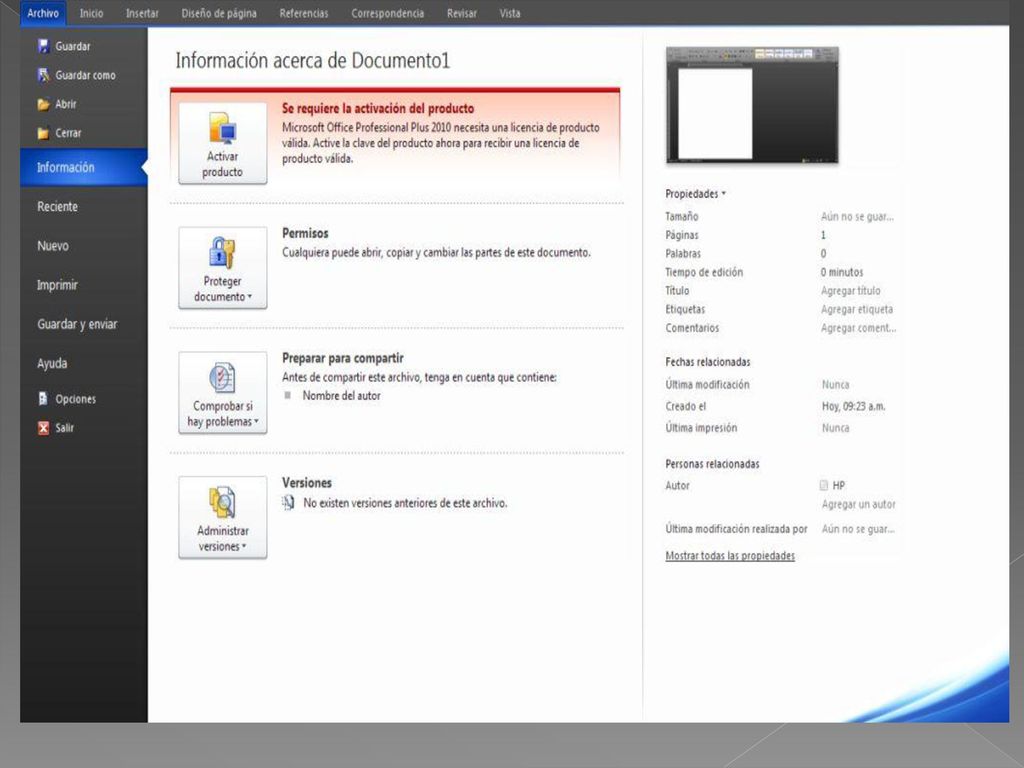Screen dimensions: 1024x768
Task: Open the Correspondencia tab
Action: 387,13
